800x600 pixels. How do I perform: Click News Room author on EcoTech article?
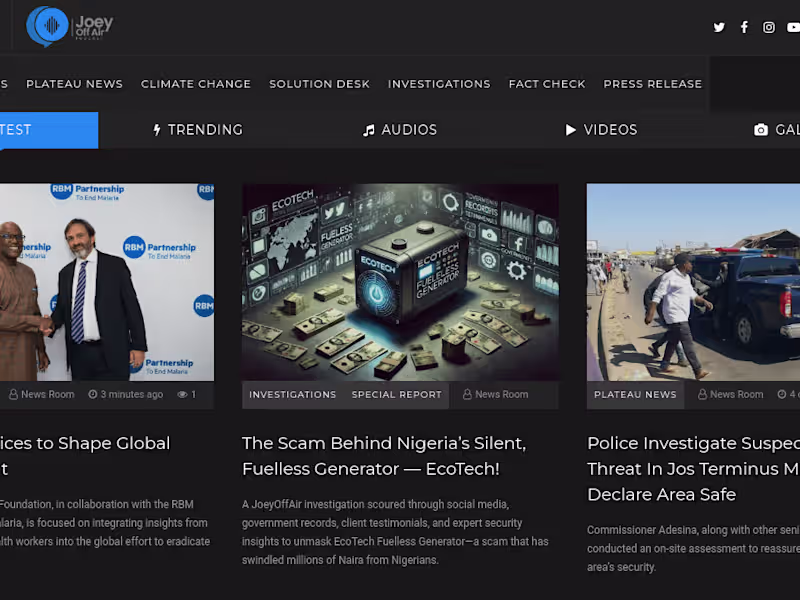coord(502,394)
